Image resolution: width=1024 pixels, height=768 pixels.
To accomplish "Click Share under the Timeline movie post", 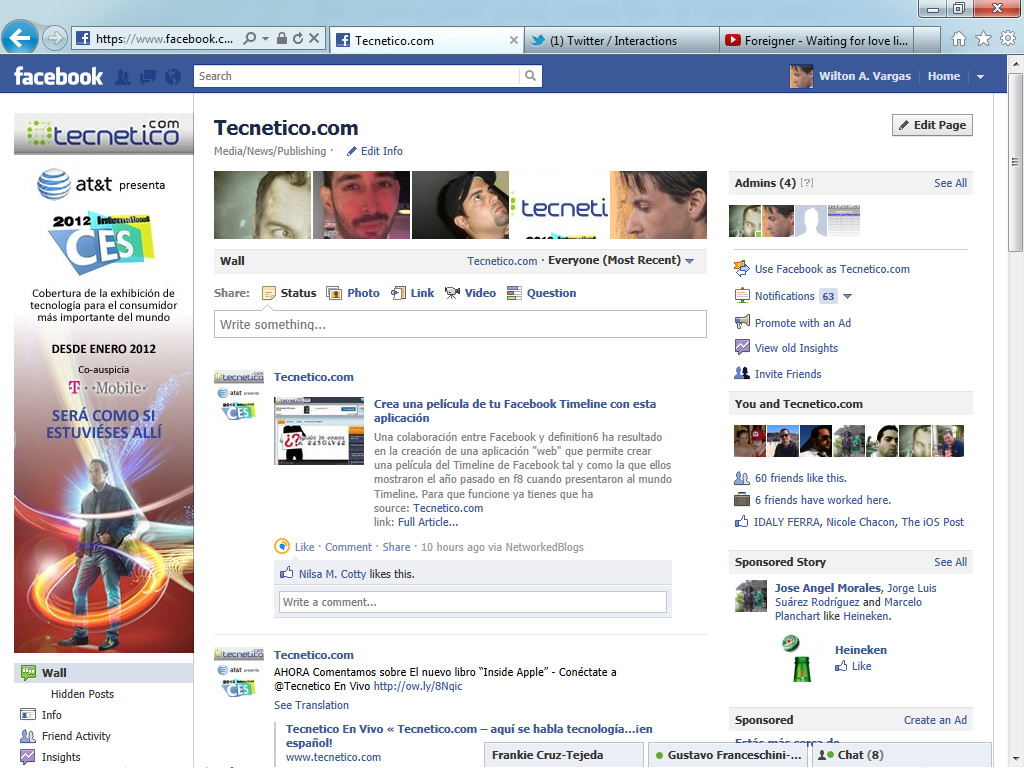I will (396, 547).
